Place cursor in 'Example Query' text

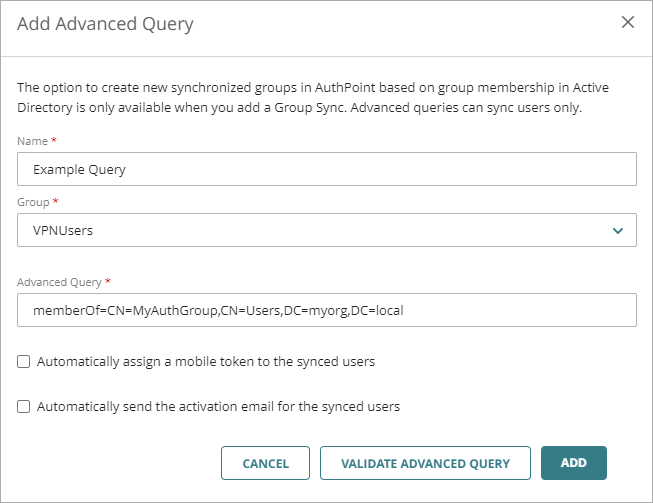[79, 169]
